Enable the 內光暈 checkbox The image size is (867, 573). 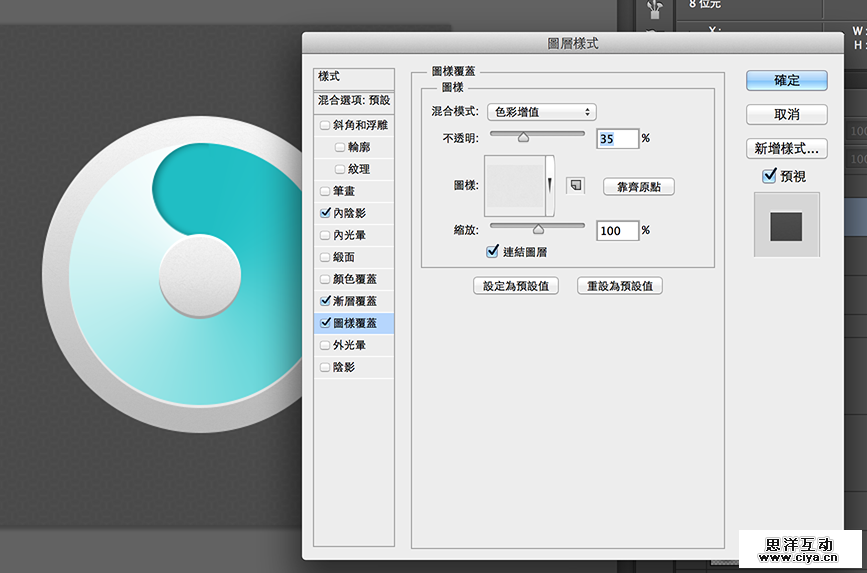pyautogui.click(x=325, y=235)
